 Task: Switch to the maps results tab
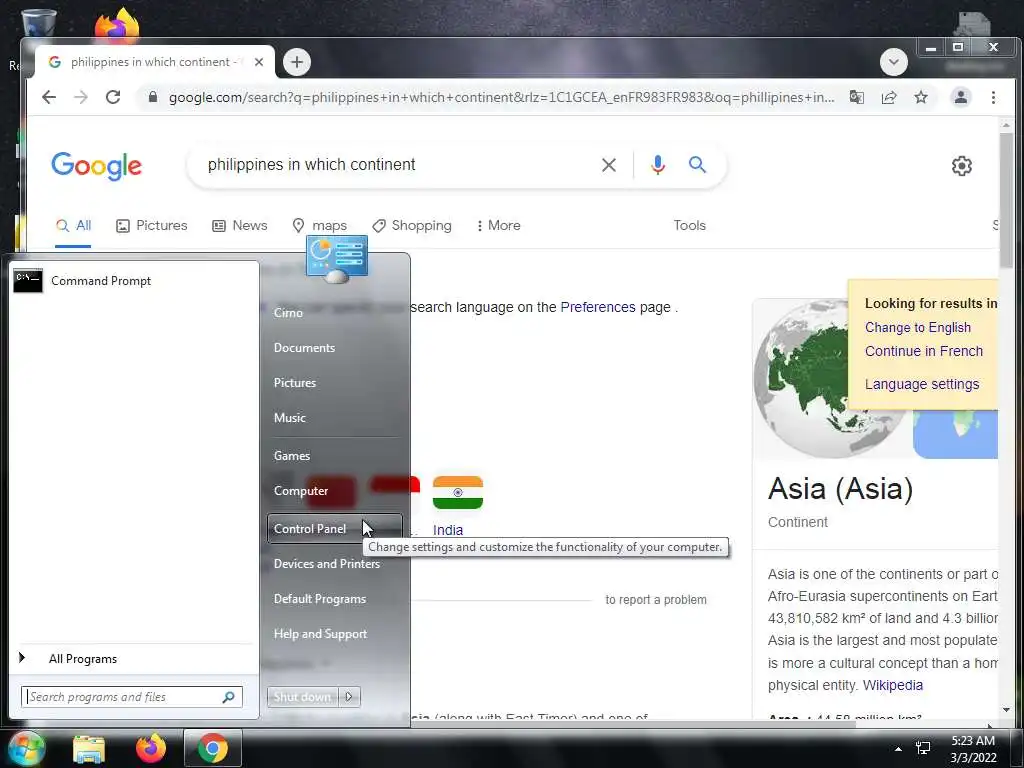pyautogui.click(x=319, y=225)
